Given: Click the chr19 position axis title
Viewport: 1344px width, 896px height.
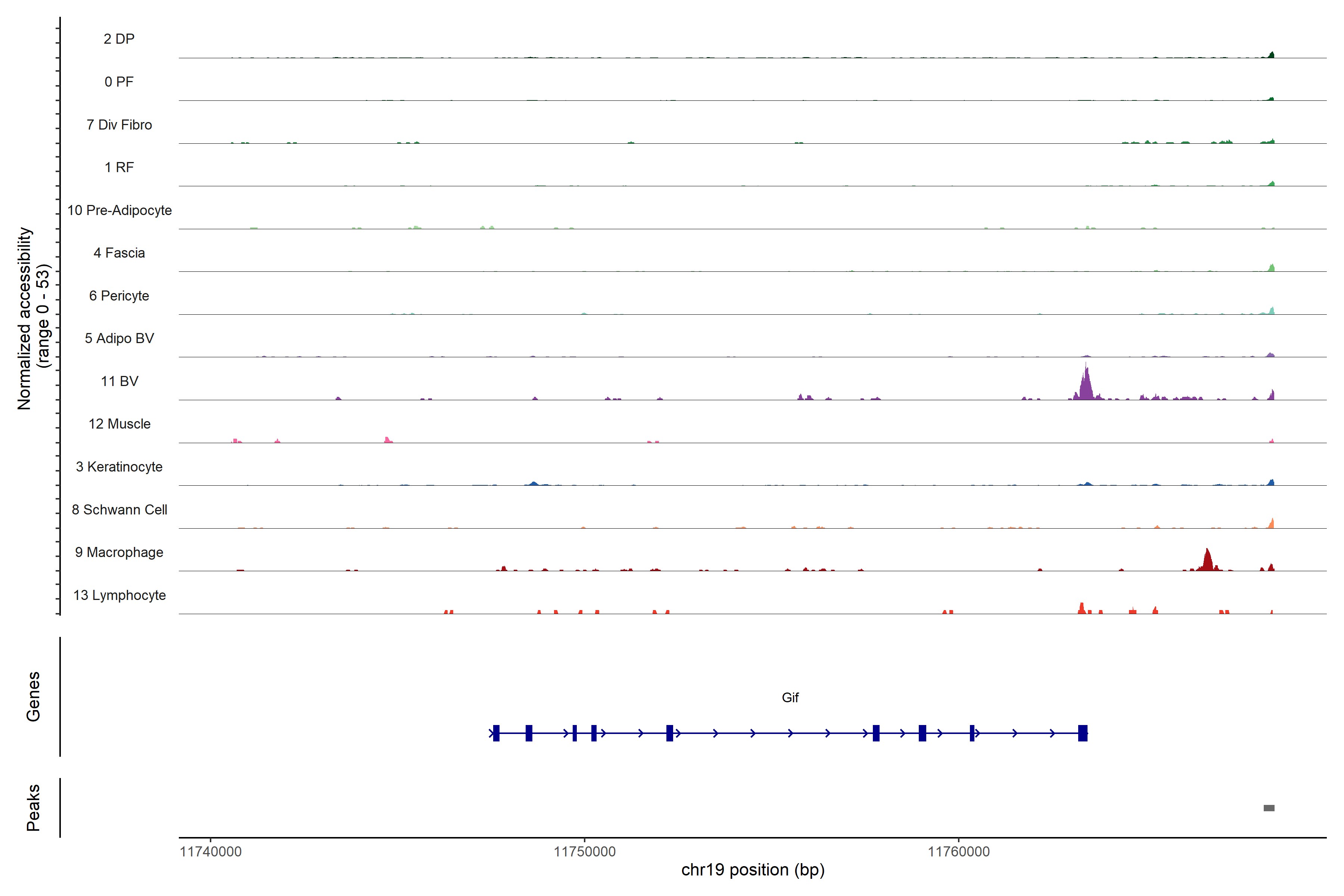Looking at the screenshot, I should [753, 870].
